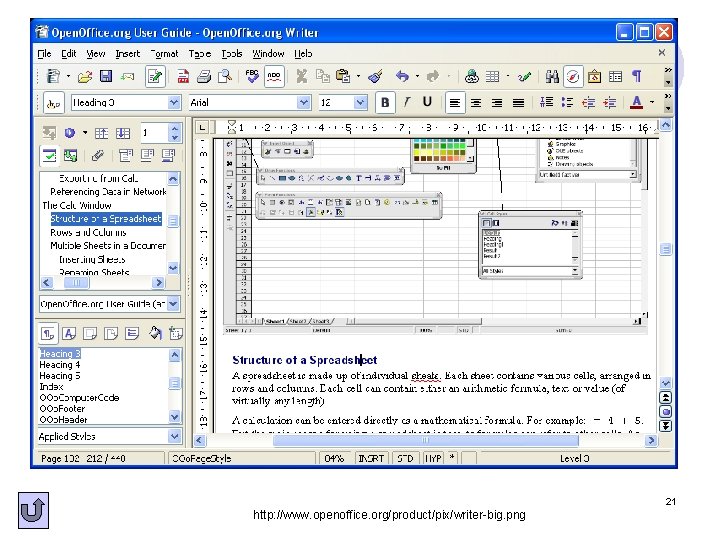Screen dimensions: 720x540
Task: Toggle Underline formatting
Action: 427,102
